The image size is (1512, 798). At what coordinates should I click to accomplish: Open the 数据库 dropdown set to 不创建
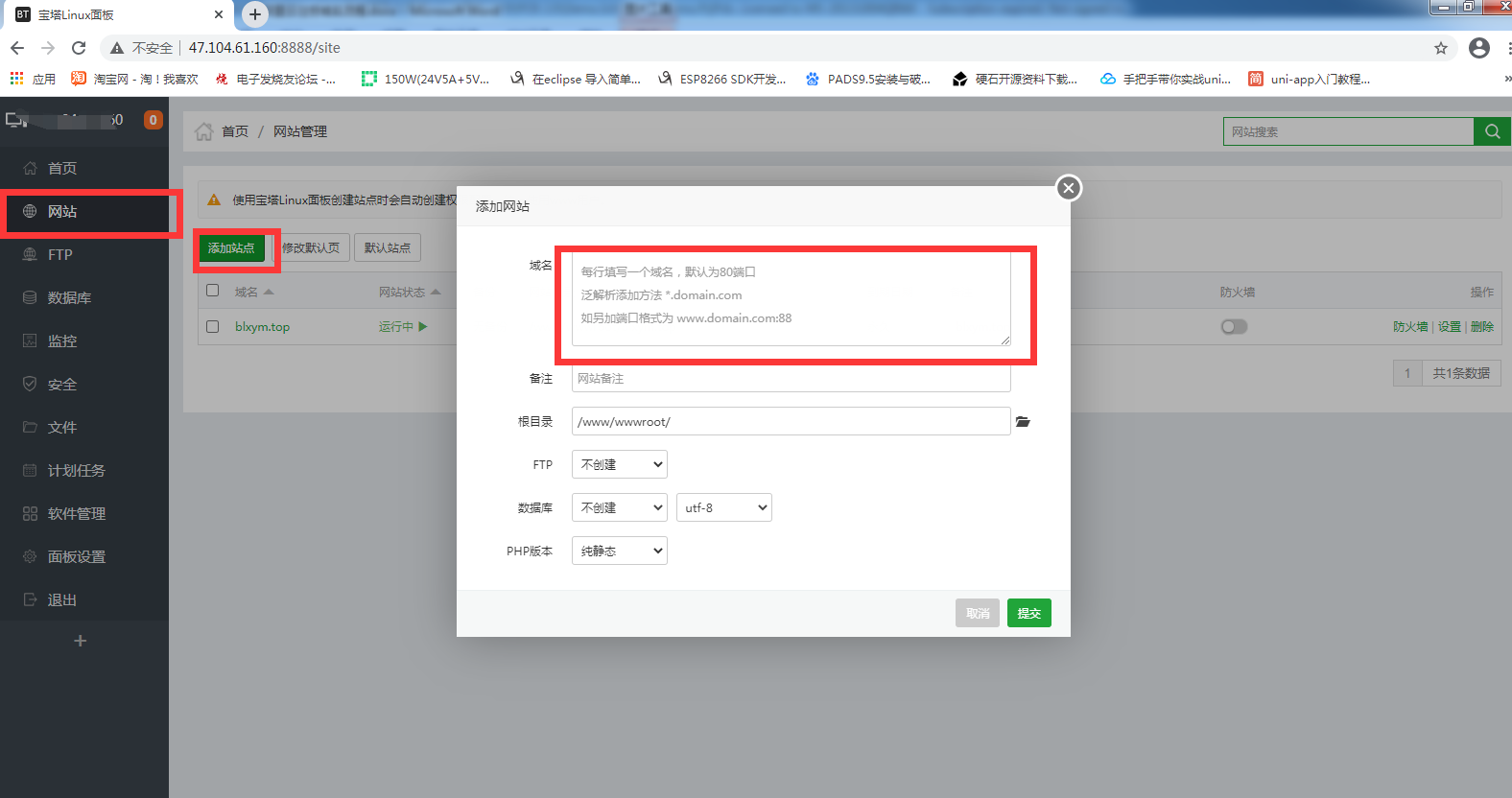pyautogui.click(x=620, y=507)
